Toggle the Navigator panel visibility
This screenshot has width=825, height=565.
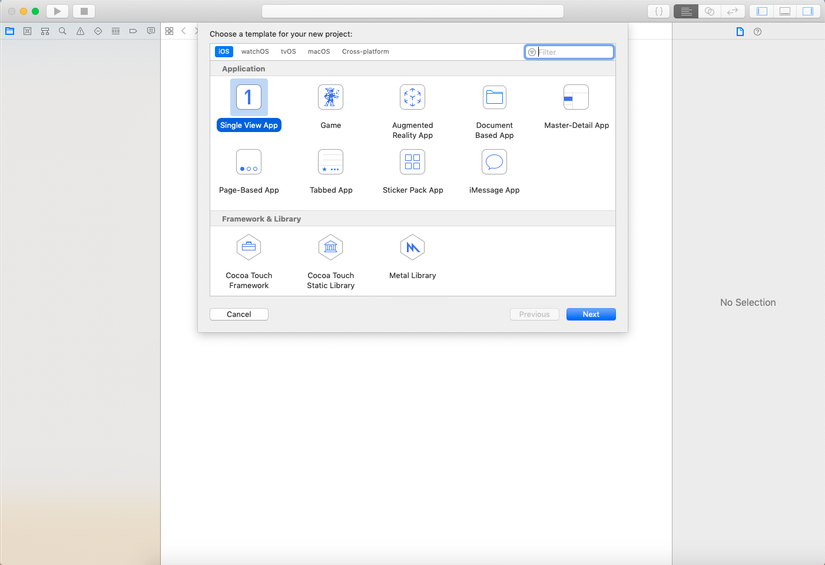click(x=762, y=11)
